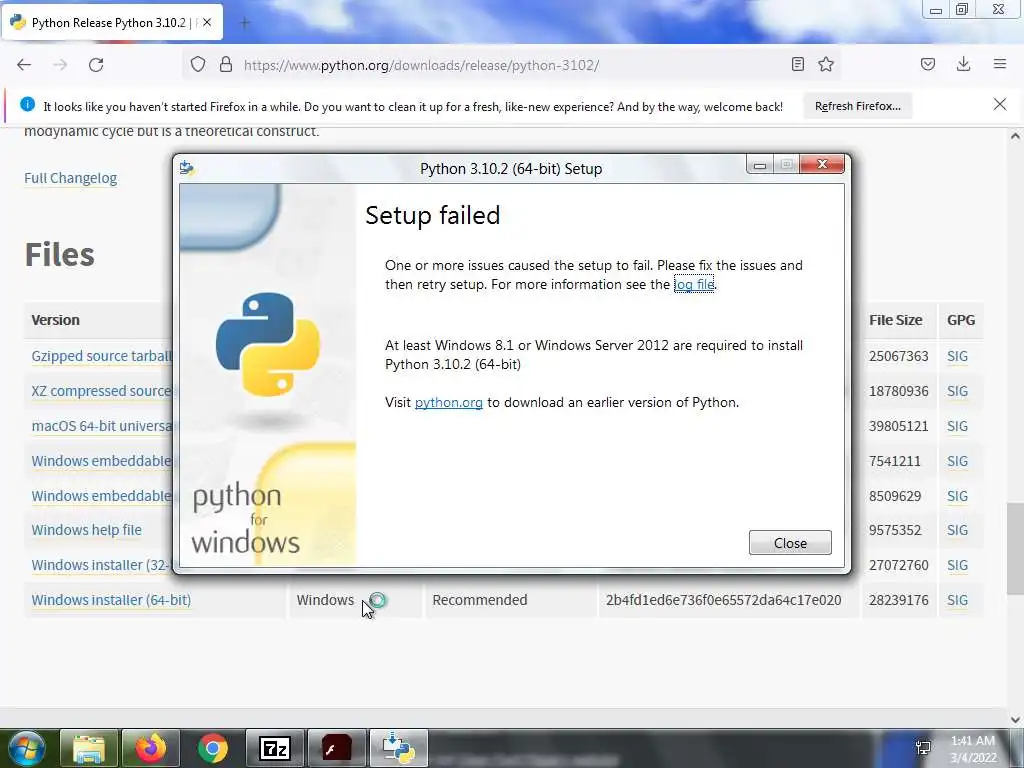This screenshot has width=1024, height=768.
Task: Select the MD5 hash 2b4fd1ed6e736f0e65572da64c17e020
Action: [723, 600]
